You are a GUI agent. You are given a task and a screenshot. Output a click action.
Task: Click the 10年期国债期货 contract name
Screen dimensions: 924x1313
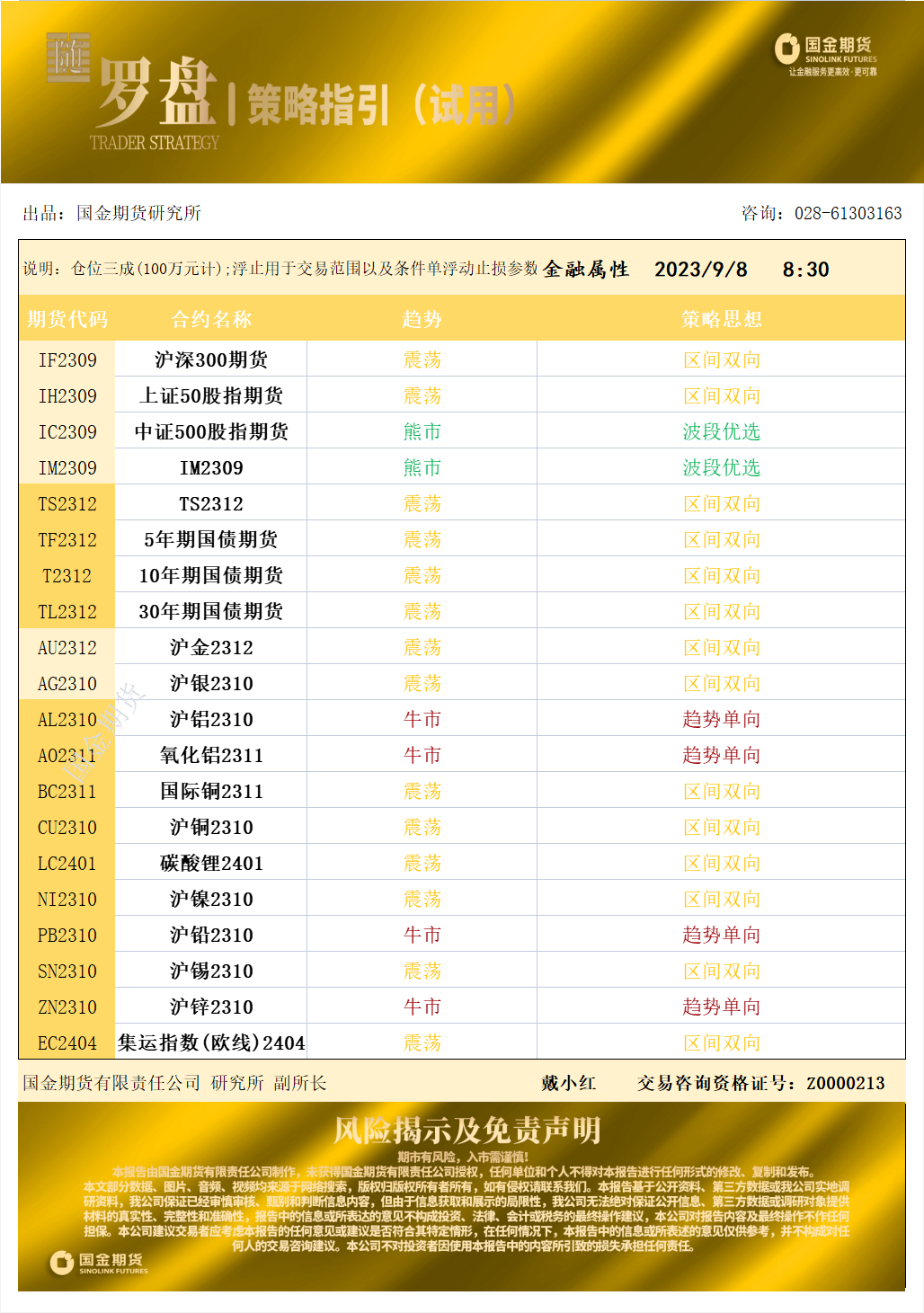click(211, 575)
